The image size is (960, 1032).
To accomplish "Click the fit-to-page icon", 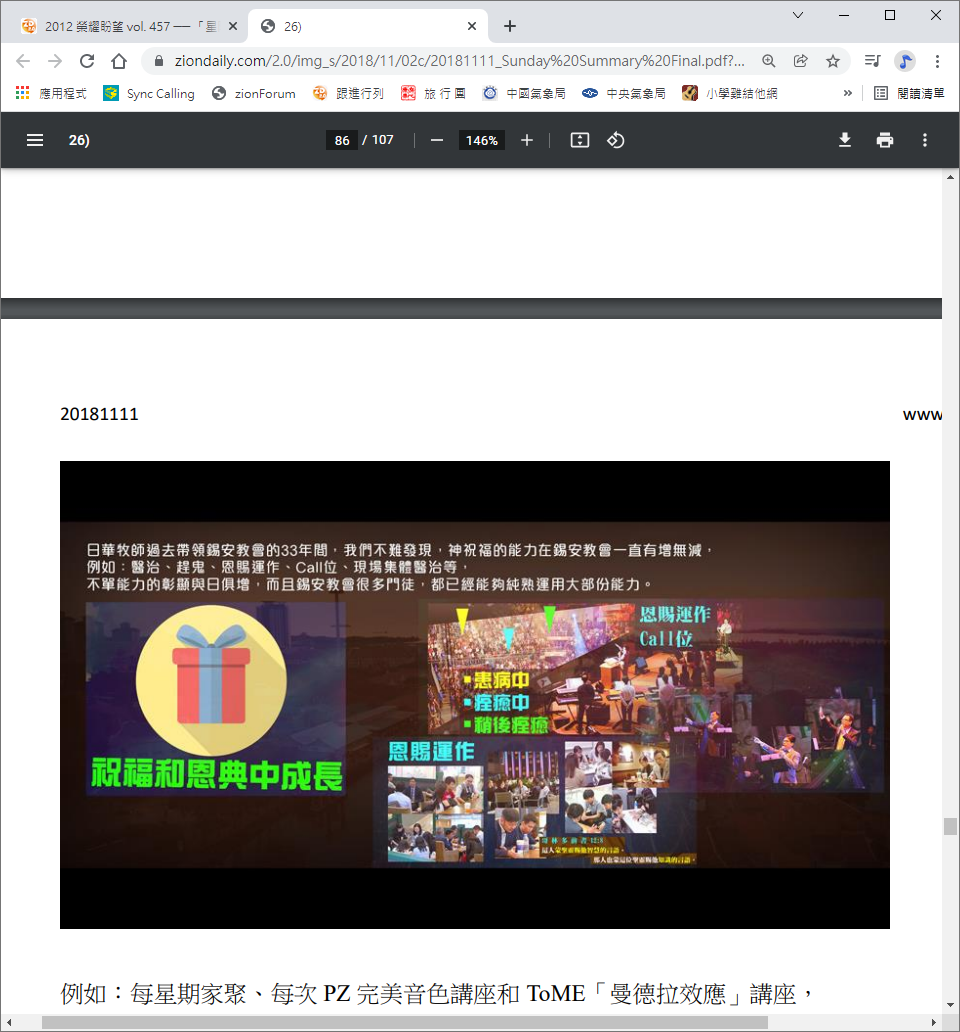I will tap(580, 140).
